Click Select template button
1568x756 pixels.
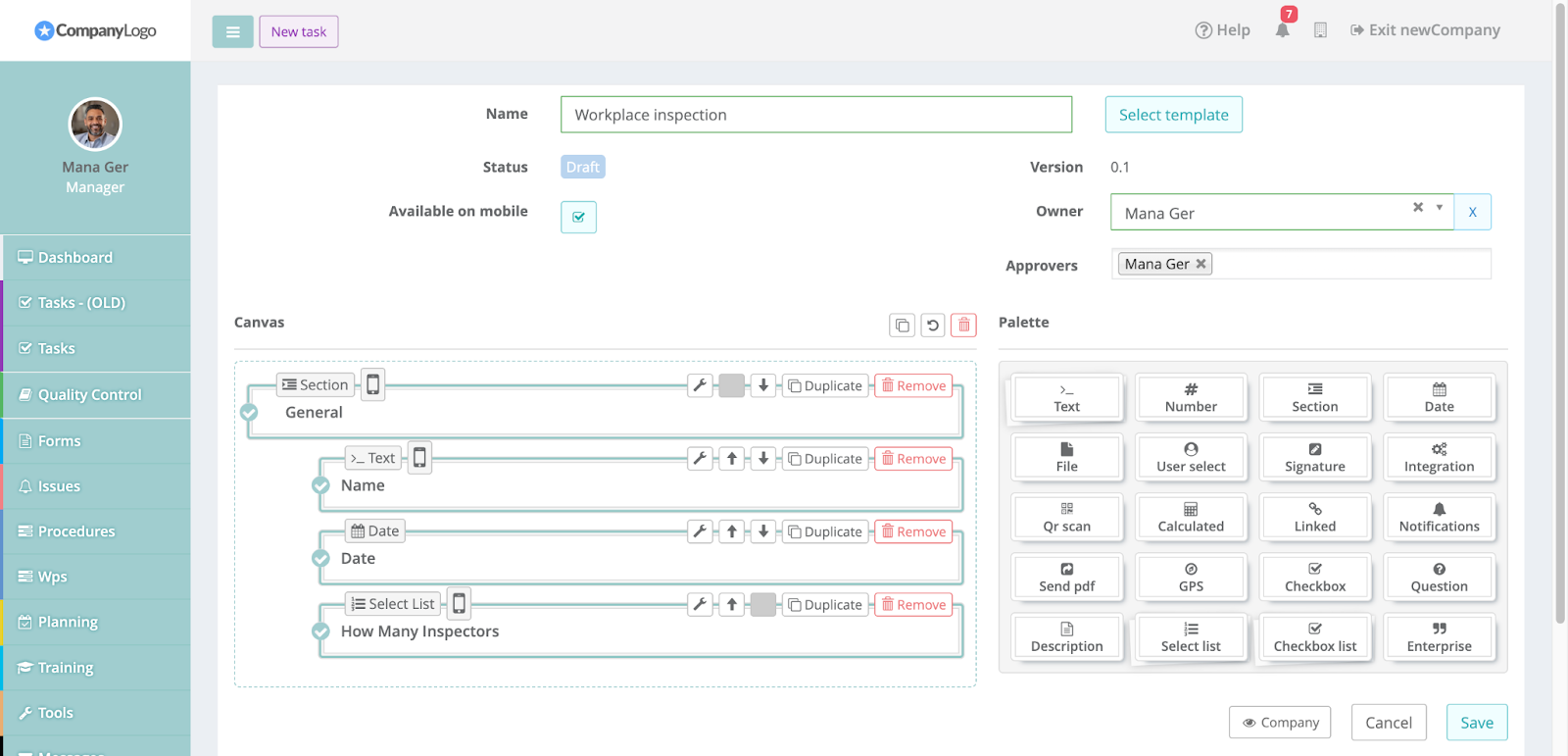1173,115
